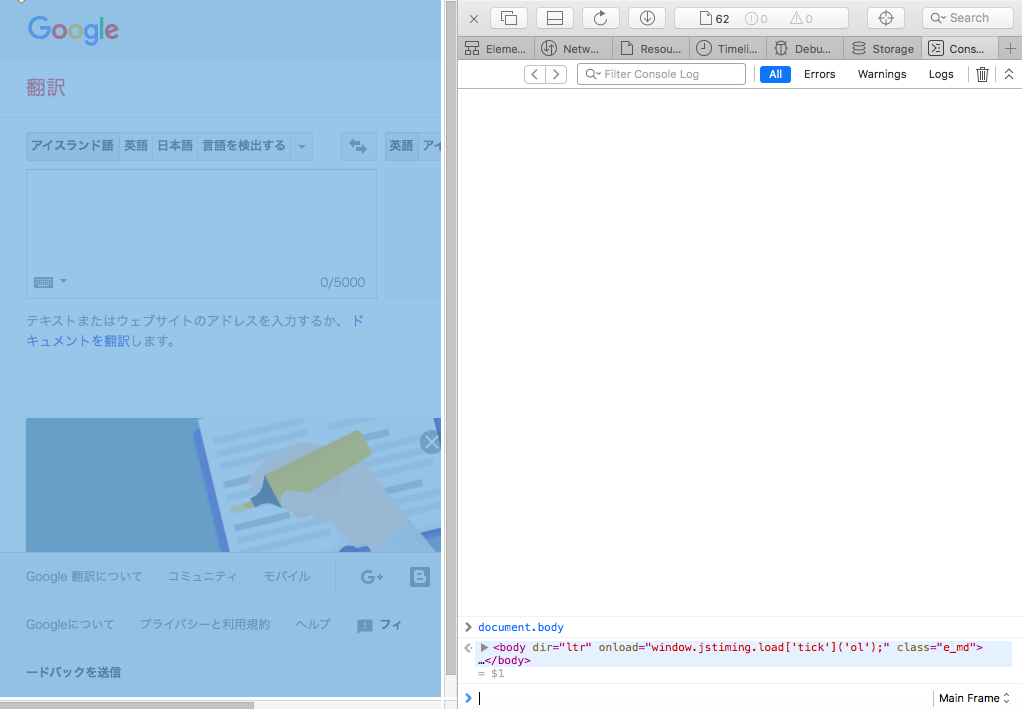Click the swap languages arrows icon
The image size is (1022, 709).
click(358, 146)
